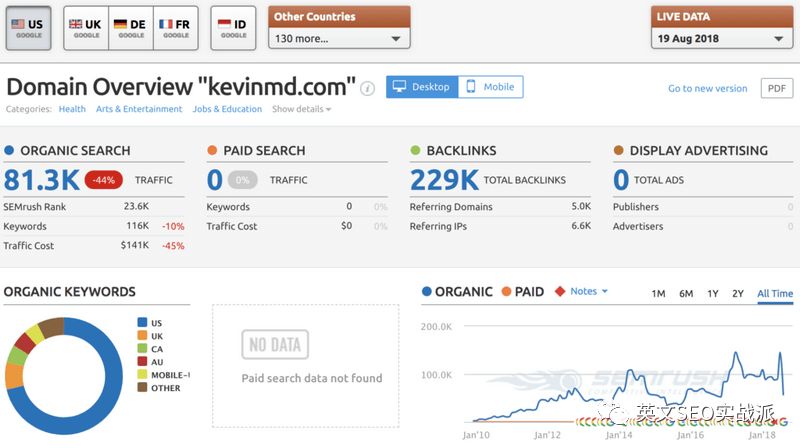Switch to Desktop view

[x=422, y=87]
